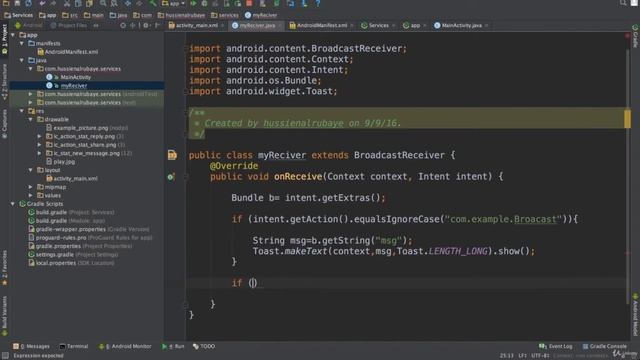The height and width of the screenshot is (360, 640).
Task: Click the Debug app bug icon
Action: pyautogui.click(x=204, y=3)
